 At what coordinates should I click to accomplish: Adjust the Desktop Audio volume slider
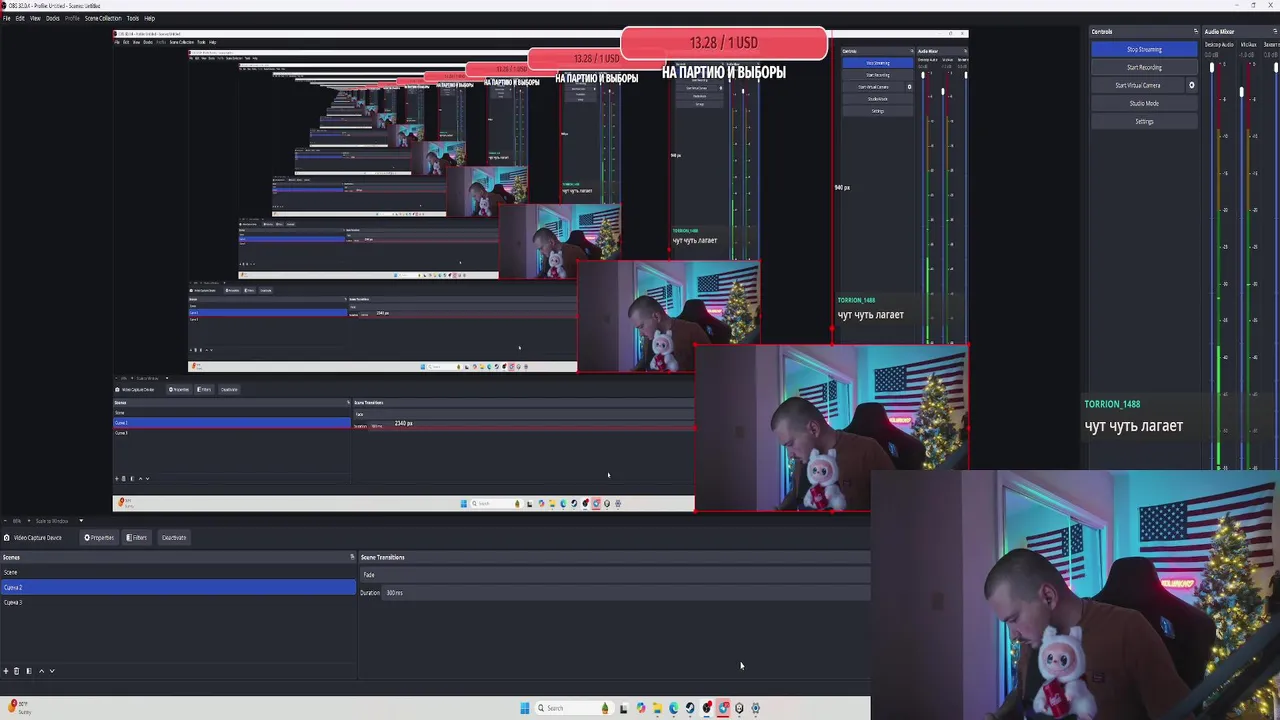[1212, 68]
